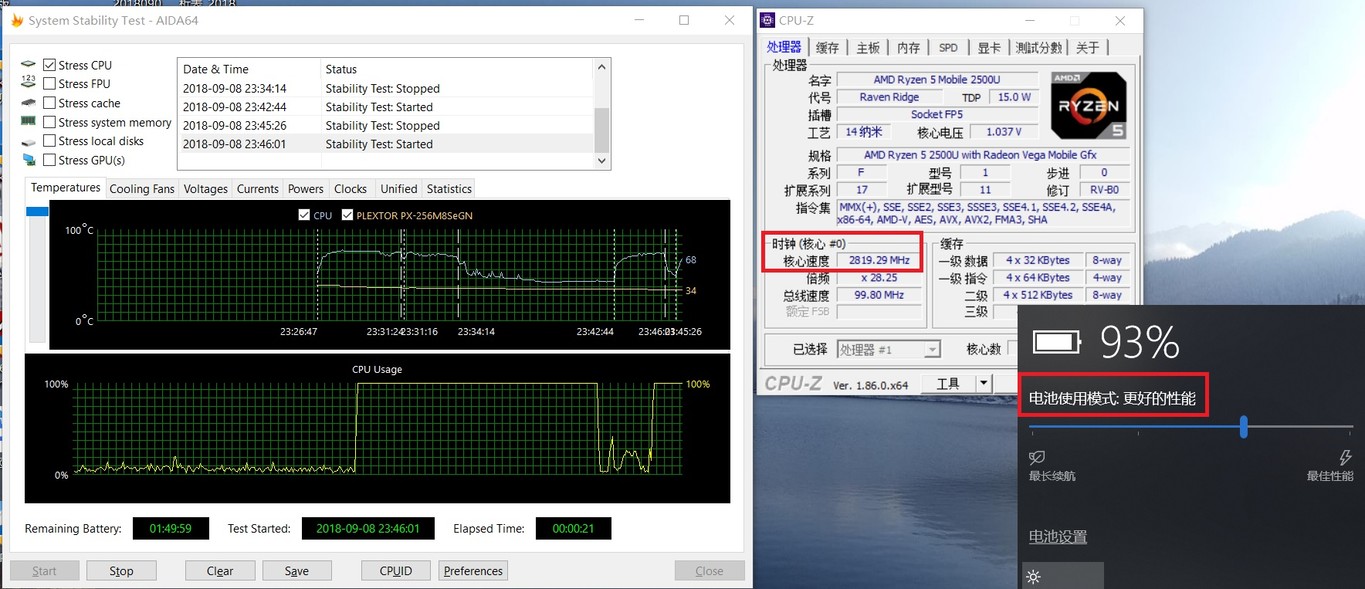
Task: Click the AIDA64 flame icon in title bar
Action: point(17,20)
